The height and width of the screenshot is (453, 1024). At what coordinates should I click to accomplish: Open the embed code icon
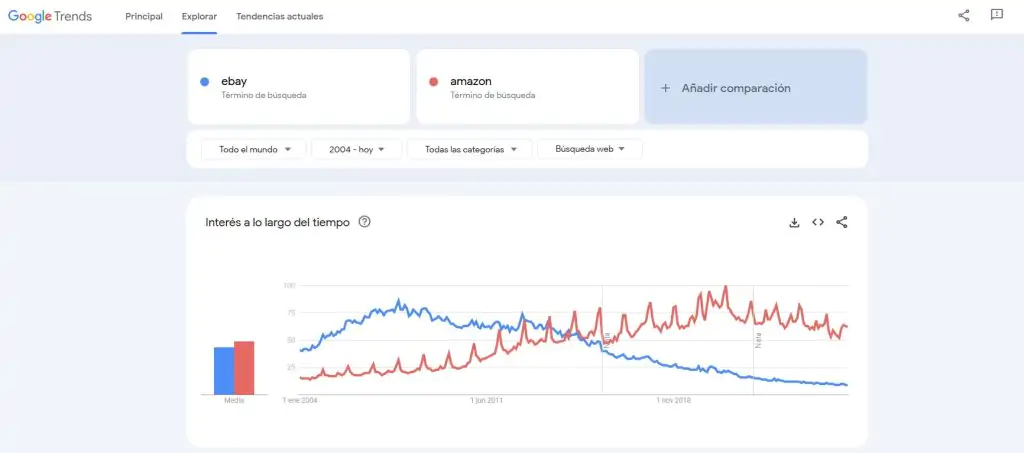coord(818,222)
